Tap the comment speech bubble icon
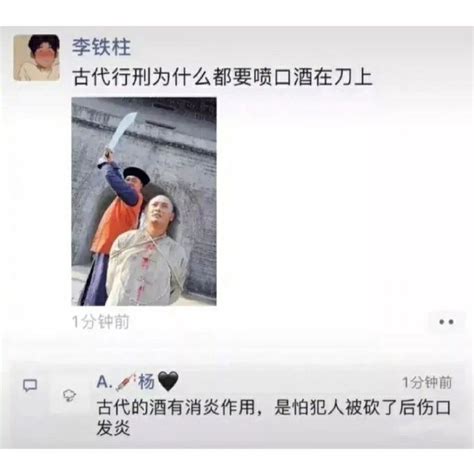 pos(30,386)
